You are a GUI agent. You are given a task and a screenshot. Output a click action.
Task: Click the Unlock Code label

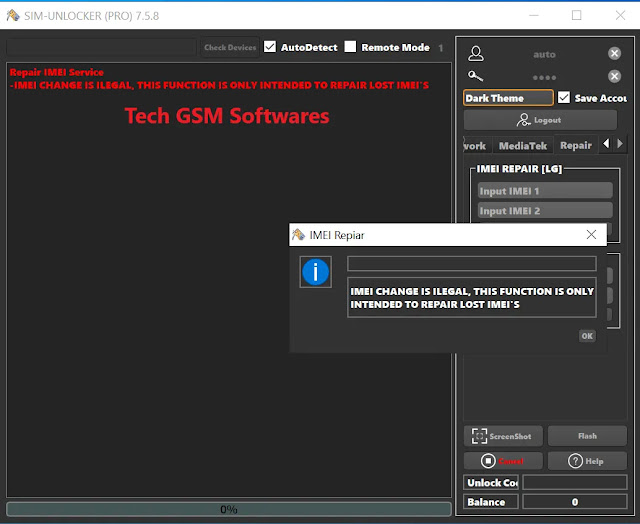click(x=491, y=482)
